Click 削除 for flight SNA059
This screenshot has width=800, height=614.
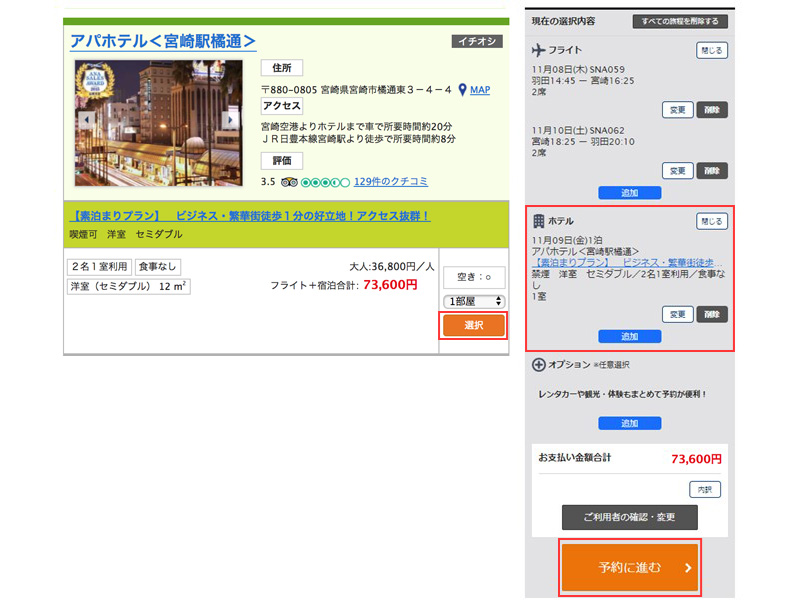point(712,110)
